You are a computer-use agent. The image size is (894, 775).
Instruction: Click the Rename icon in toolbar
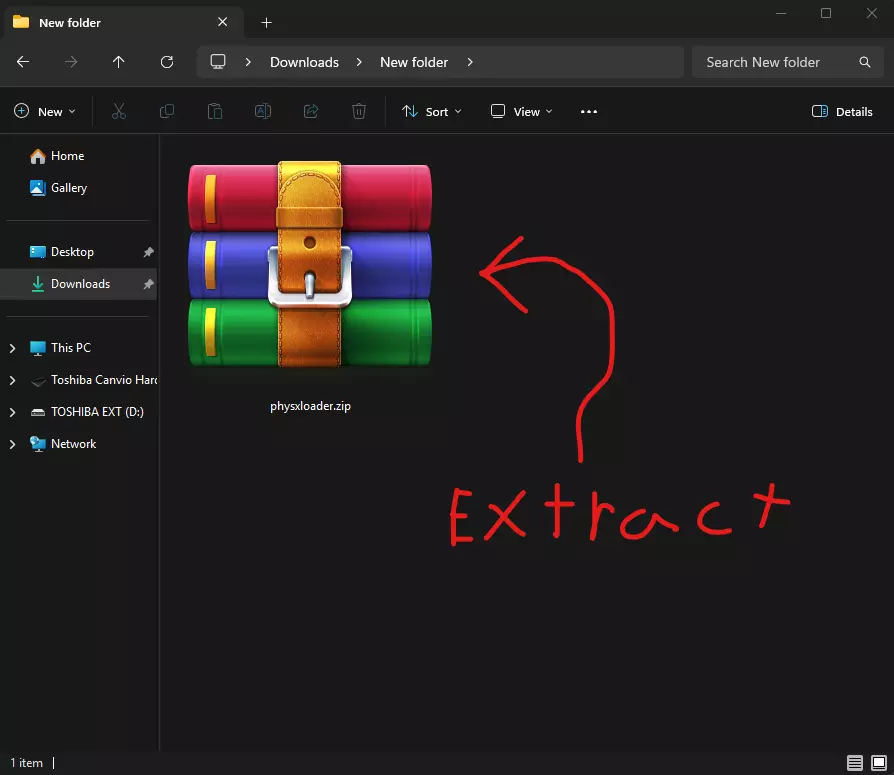click(x=263, y=111)
